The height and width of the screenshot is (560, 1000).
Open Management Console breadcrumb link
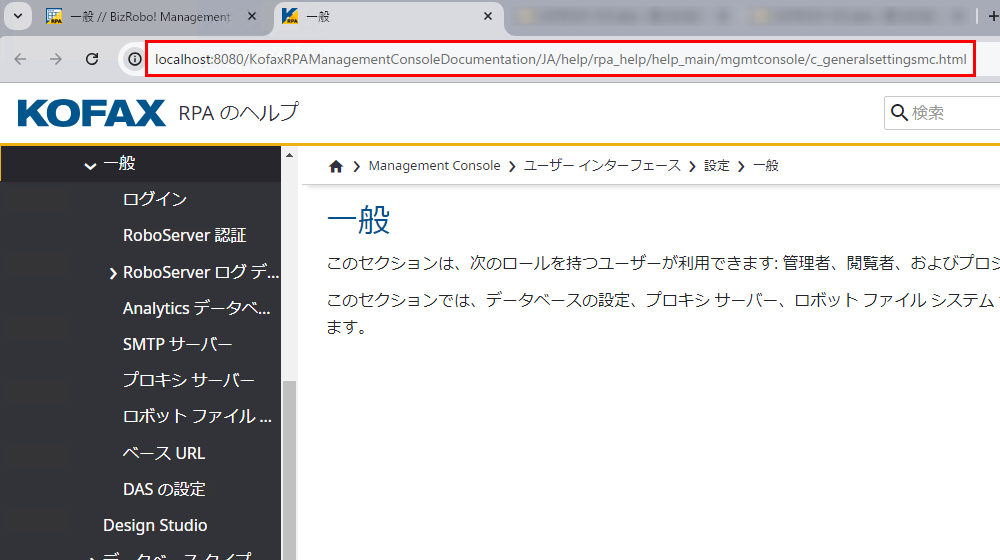[x=434, y=166]
